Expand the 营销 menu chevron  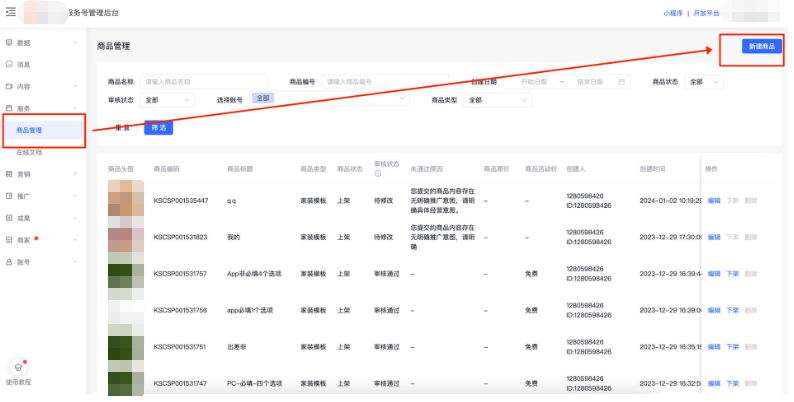tap(75, 174)
